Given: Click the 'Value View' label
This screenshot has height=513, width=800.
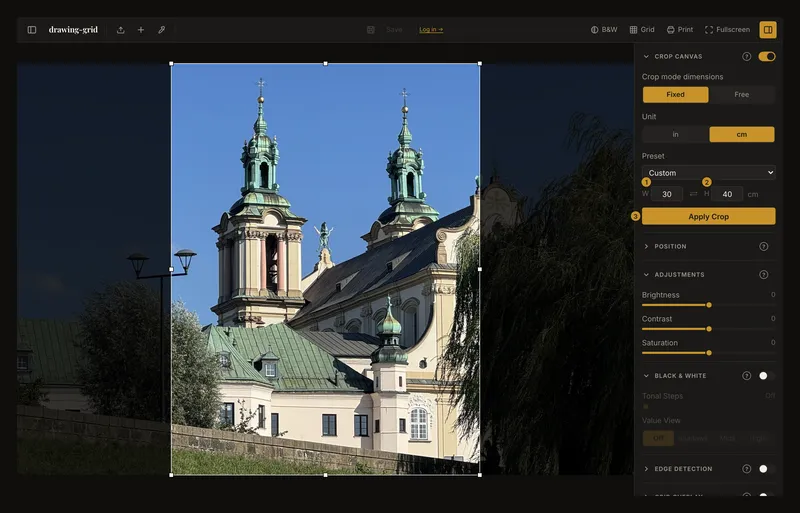Looking at the screenshot, I should [x=661, y=420].
